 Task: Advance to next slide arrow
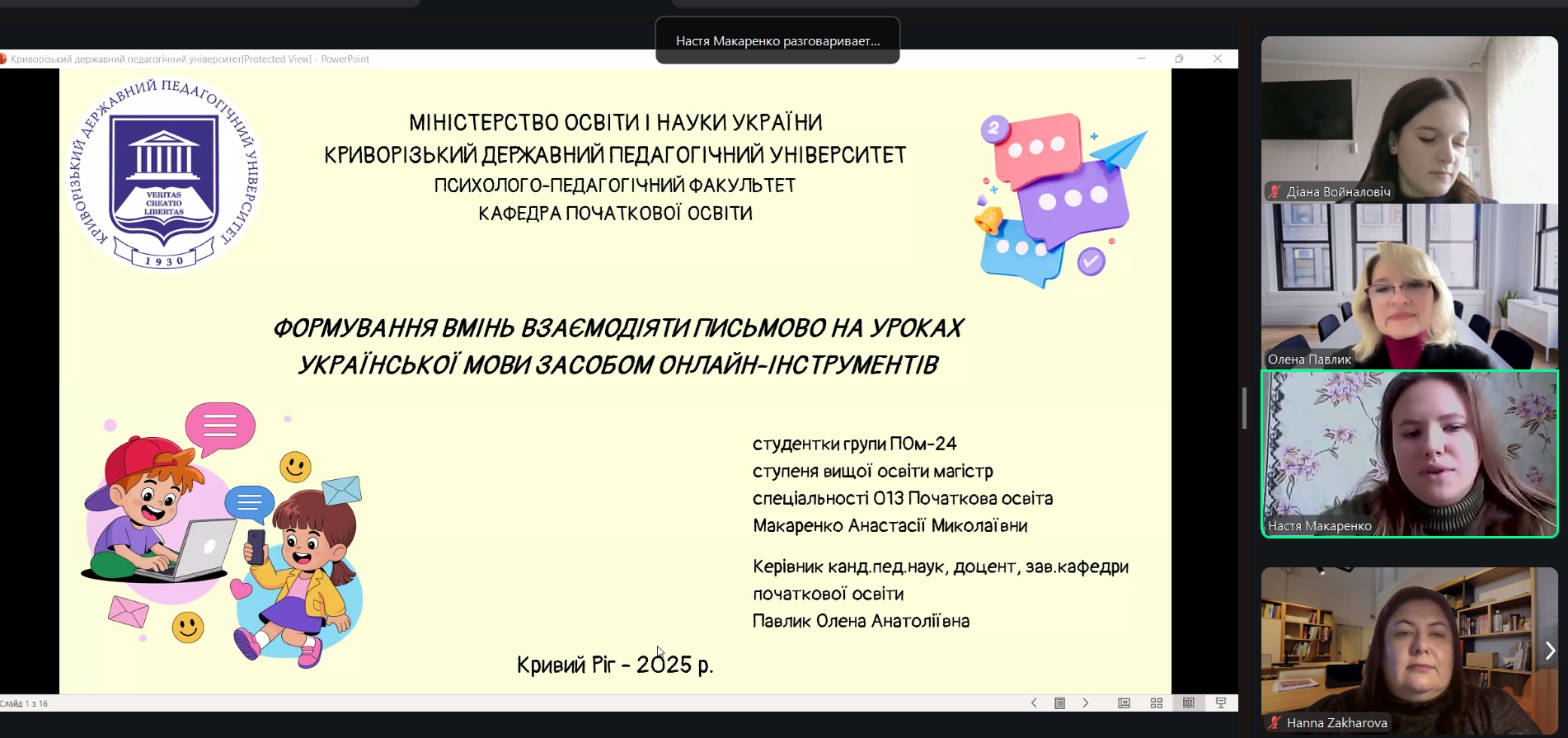coord(1086,703)
